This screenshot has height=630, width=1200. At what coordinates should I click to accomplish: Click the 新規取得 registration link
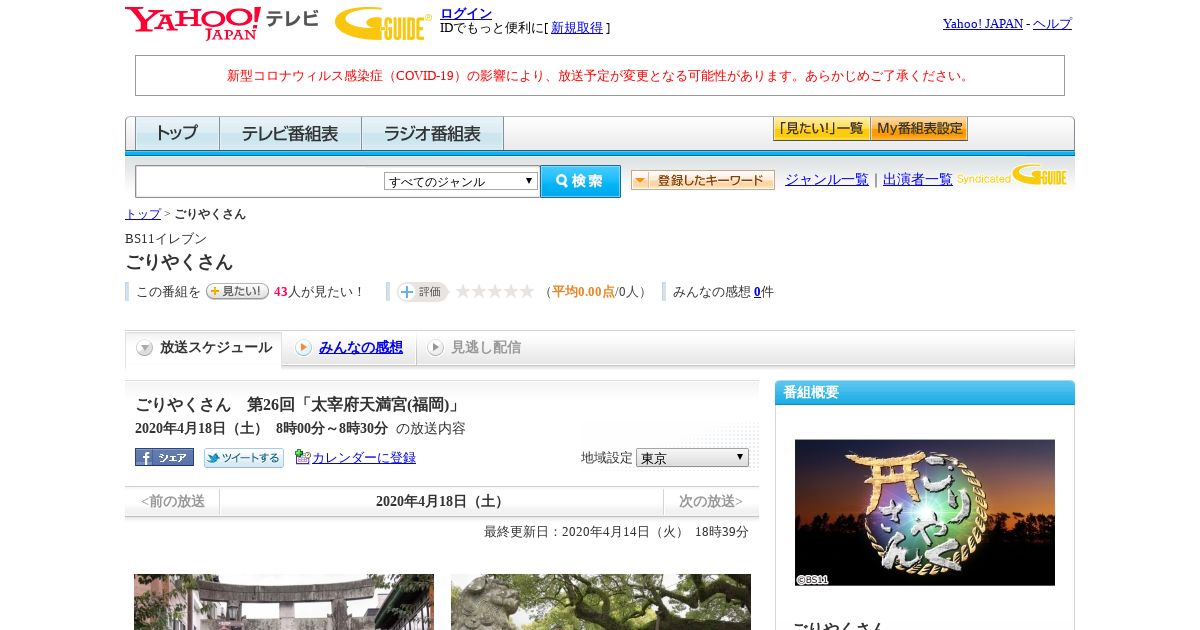577,28
